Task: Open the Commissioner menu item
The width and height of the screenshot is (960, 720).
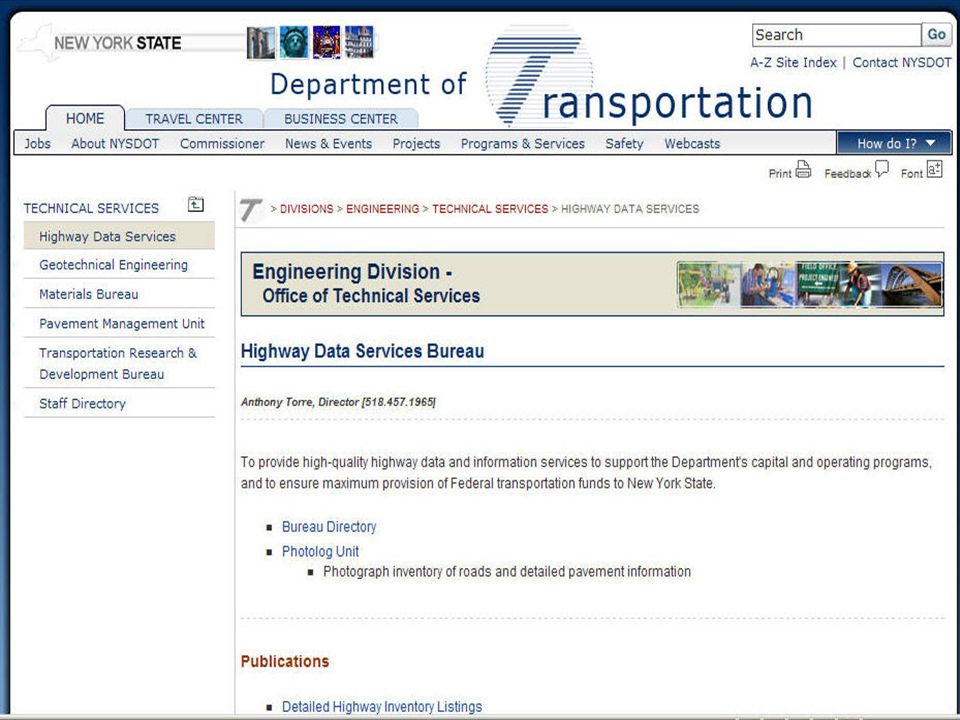Action: click(x=222, y=143)
